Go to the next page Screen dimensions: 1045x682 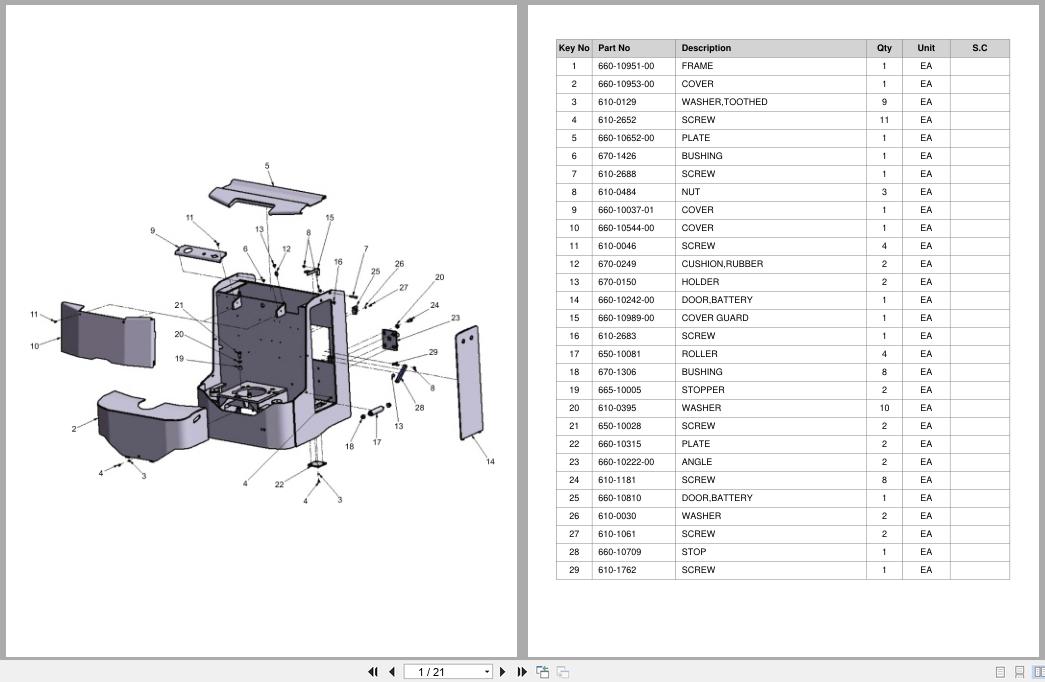point(503,672)
